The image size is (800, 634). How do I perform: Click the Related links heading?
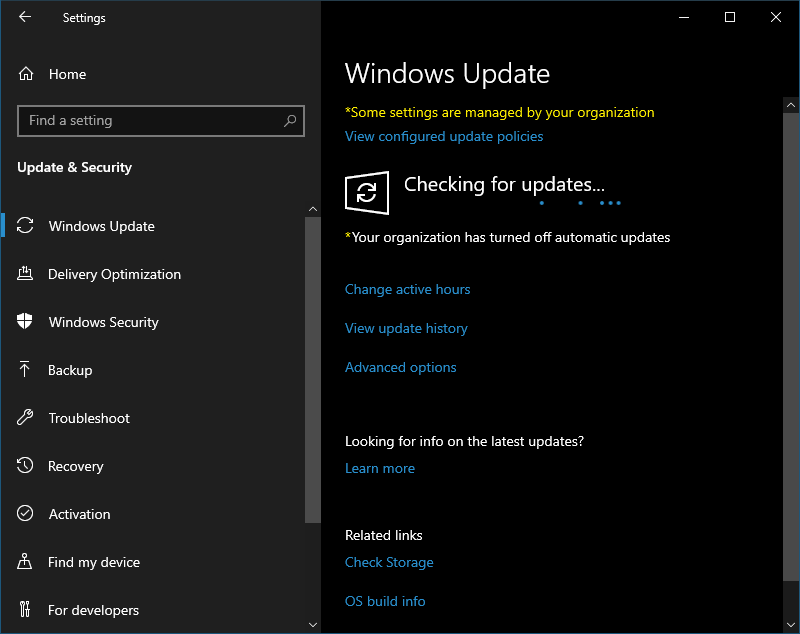coord(384,535)
